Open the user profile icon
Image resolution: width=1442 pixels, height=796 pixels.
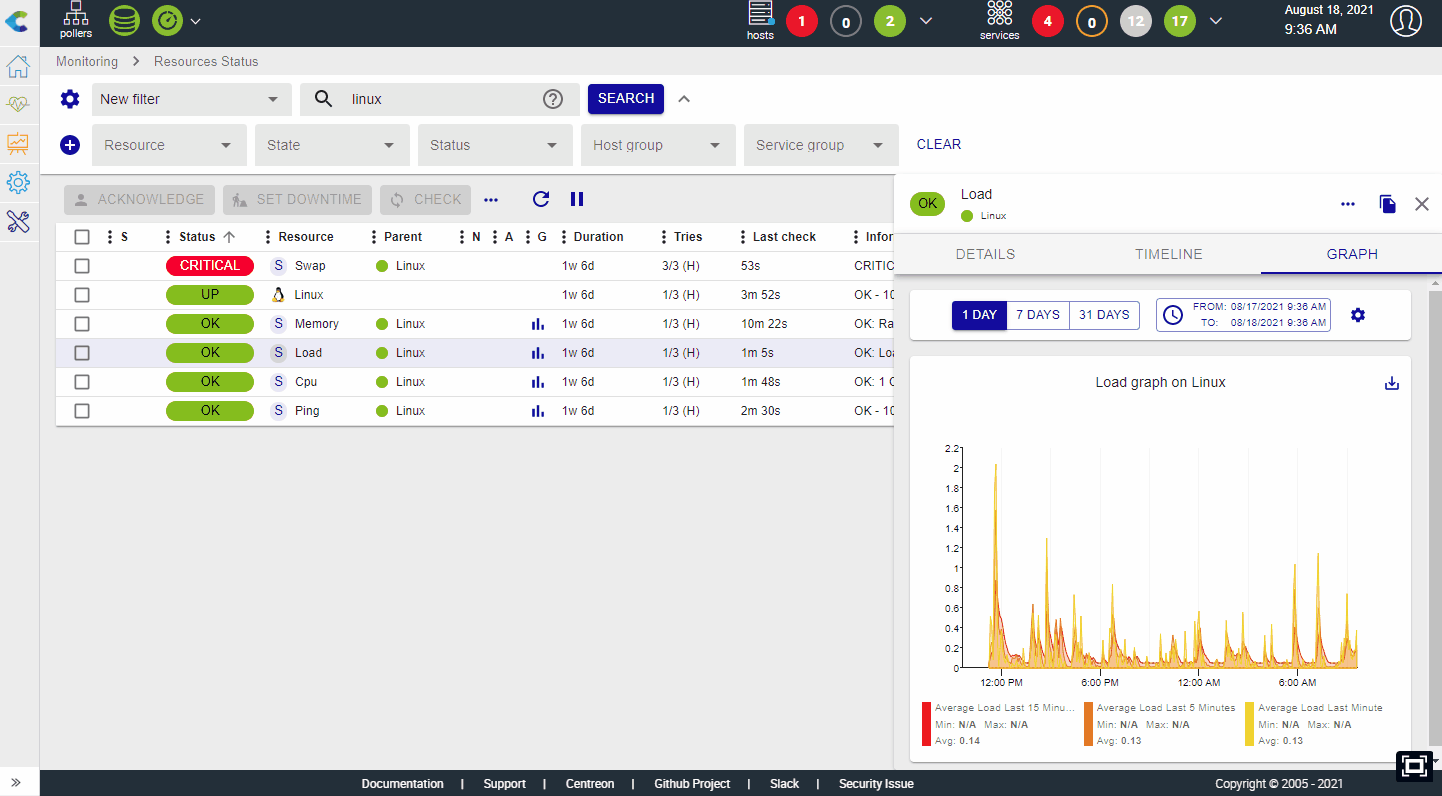1405,21
